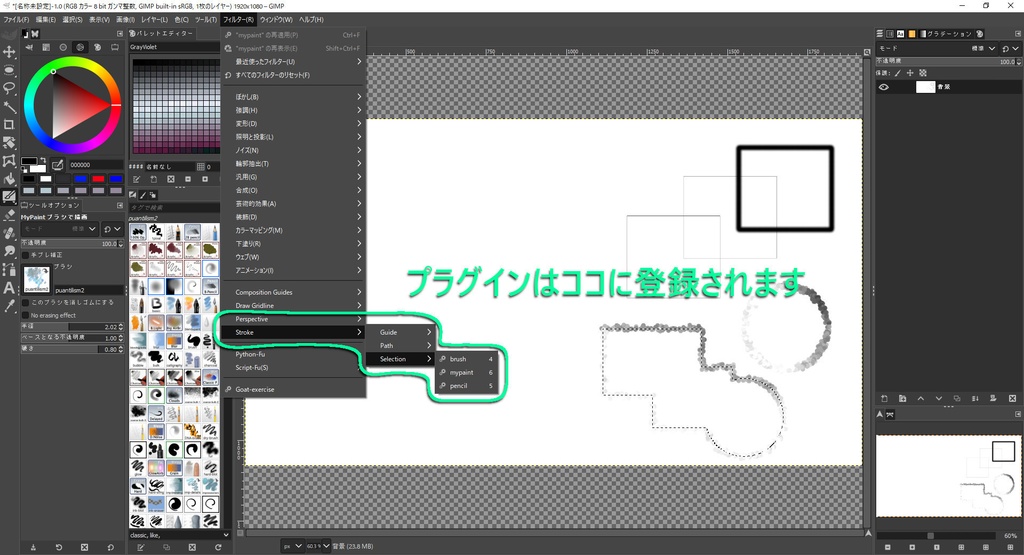Open Draw Gridline menu item
Screen dimensions: 1024x555
[295, 306]
